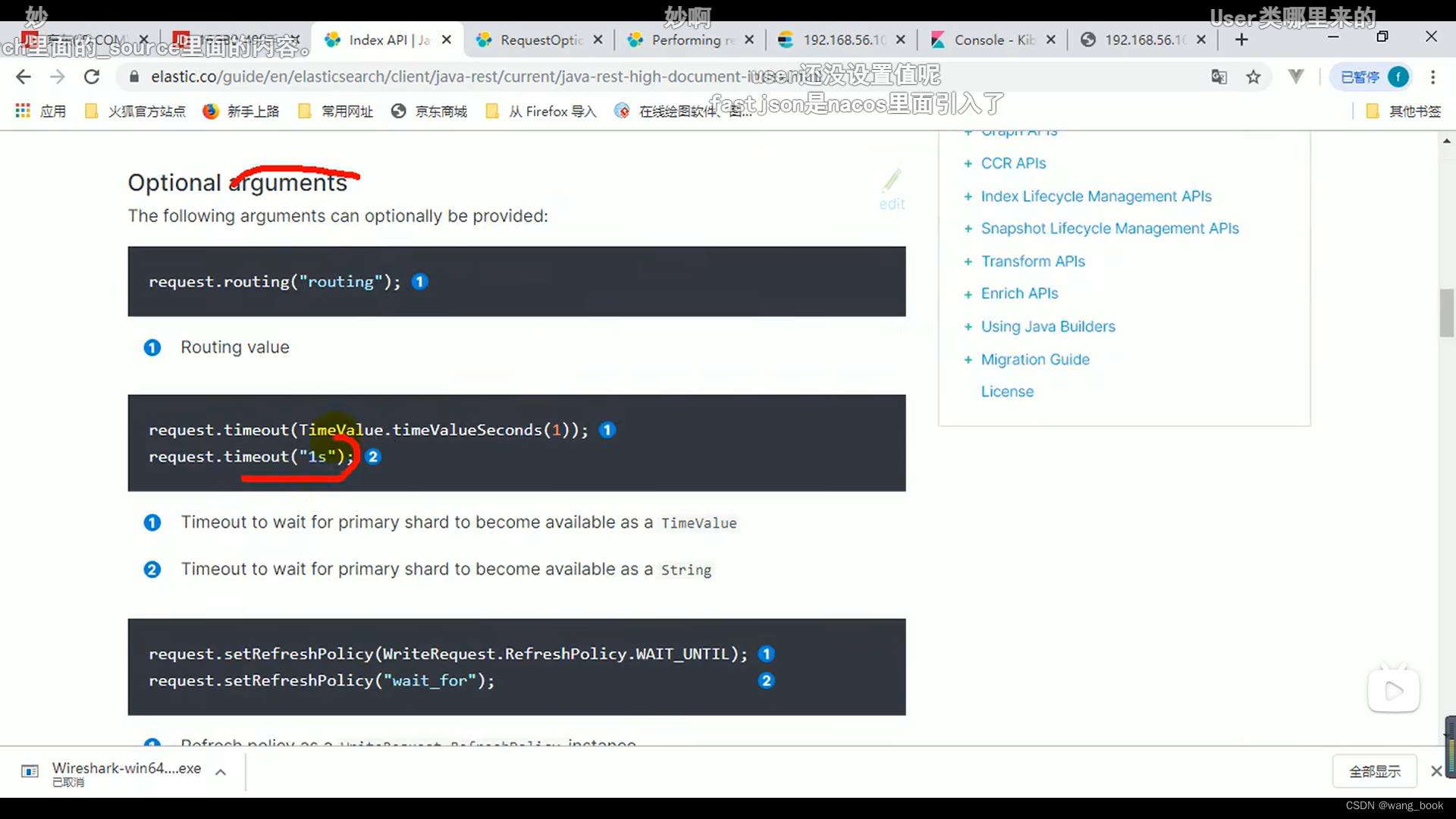
Task: Switch to the RequestOptions tab
Action: (x=539, y=39)
